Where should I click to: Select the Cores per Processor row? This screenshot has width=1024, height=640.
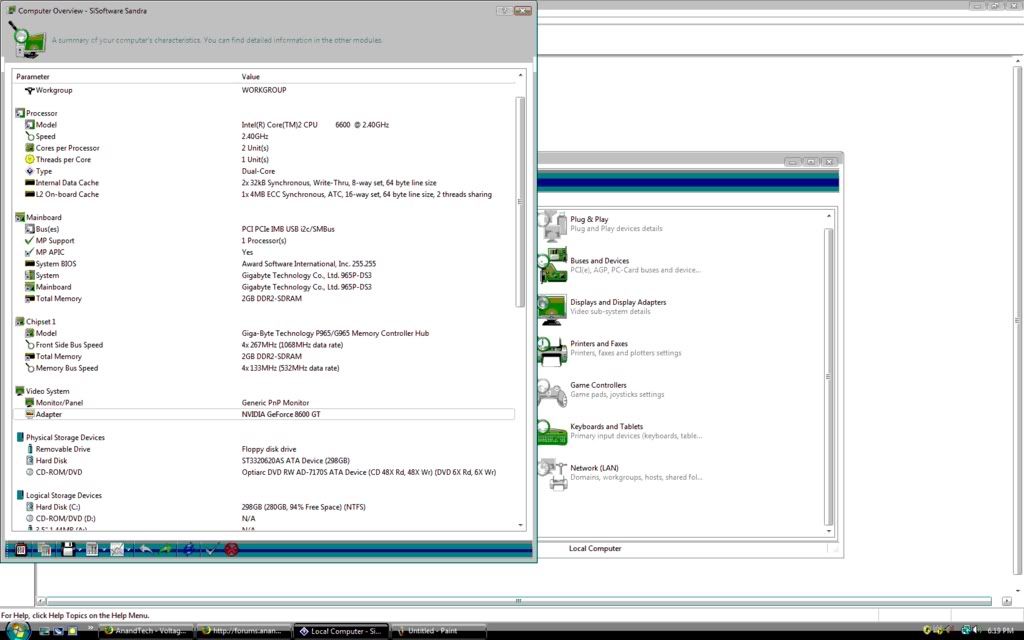tap(264, 148)
